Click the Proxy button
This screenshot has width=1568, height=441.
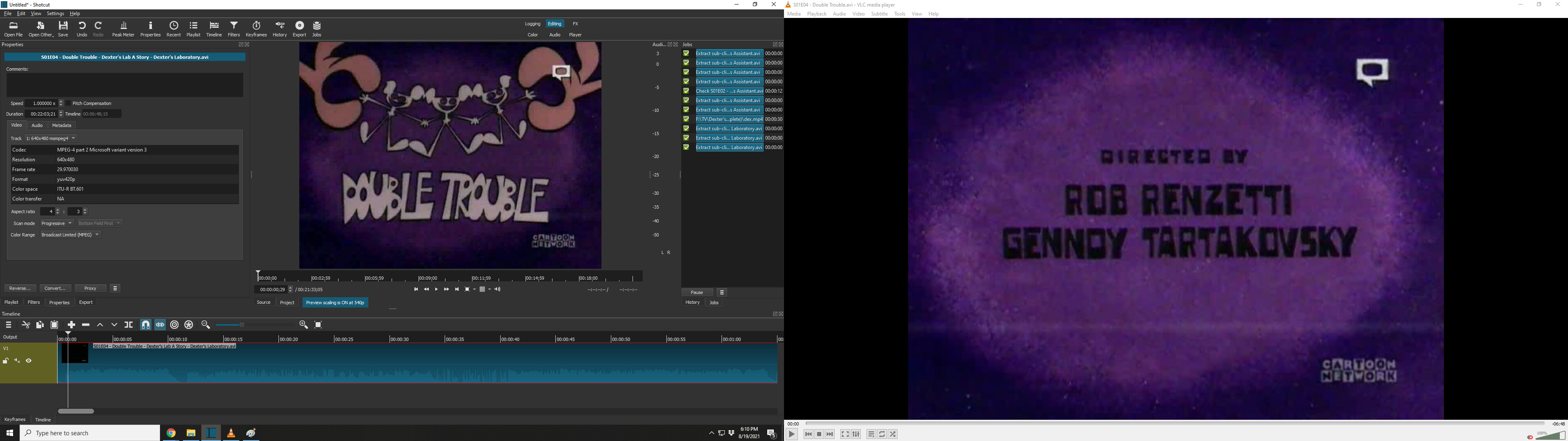point(91,288)
